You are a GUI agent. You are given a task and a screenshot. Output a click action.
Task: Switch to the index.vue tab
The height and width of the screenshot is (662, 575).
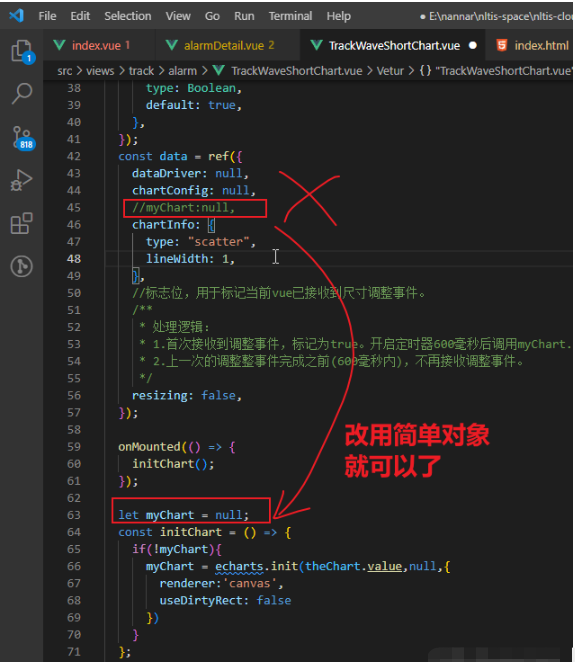tap(99, 45)
